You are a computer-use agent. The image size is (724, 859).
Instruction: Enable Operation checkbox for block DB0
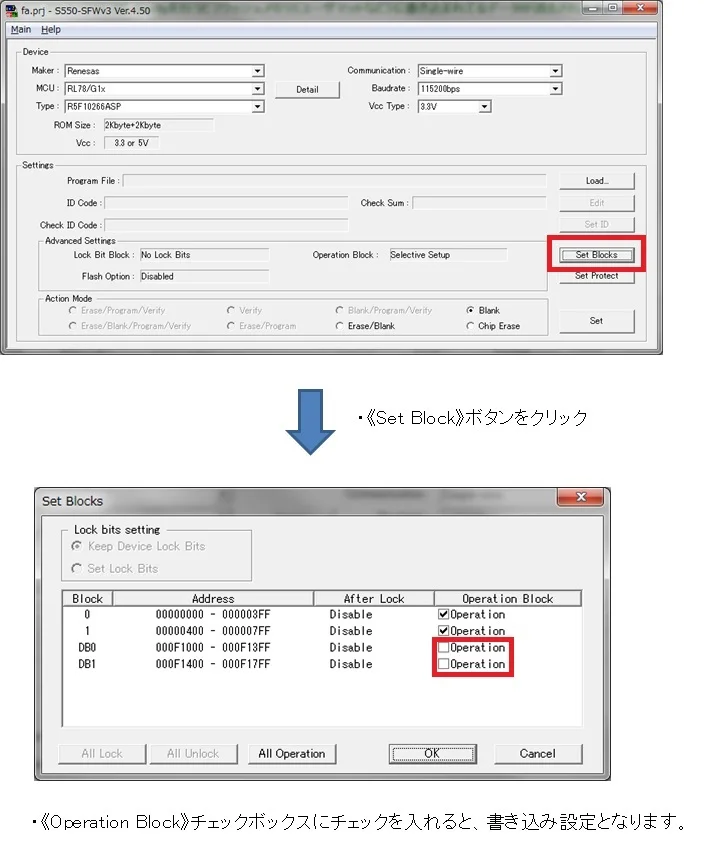click(x=443, y=648)
